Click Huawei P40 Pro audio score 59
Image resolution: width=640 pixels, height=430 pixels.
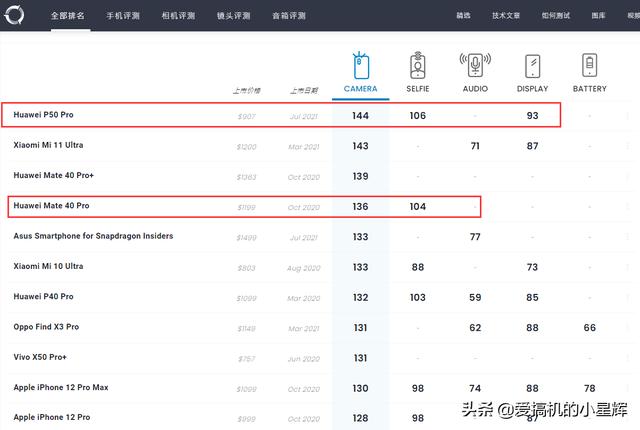(475, 297)
